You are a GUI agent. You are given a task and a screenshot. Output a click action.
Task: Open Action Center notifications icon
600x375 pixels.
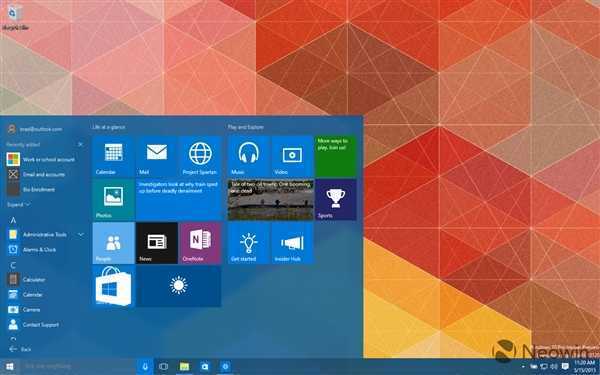[565, 367]
